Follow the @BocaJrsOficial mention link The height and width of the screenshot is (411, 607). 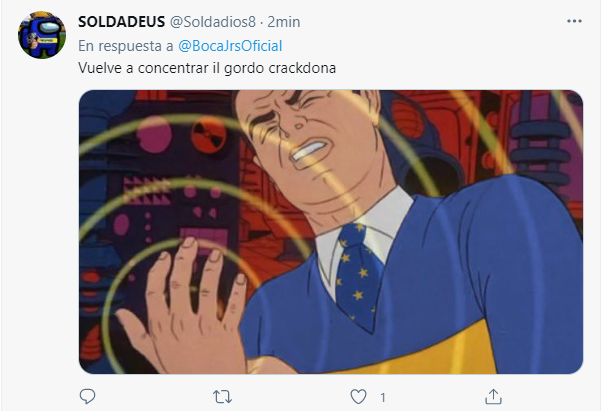point(230,46)
